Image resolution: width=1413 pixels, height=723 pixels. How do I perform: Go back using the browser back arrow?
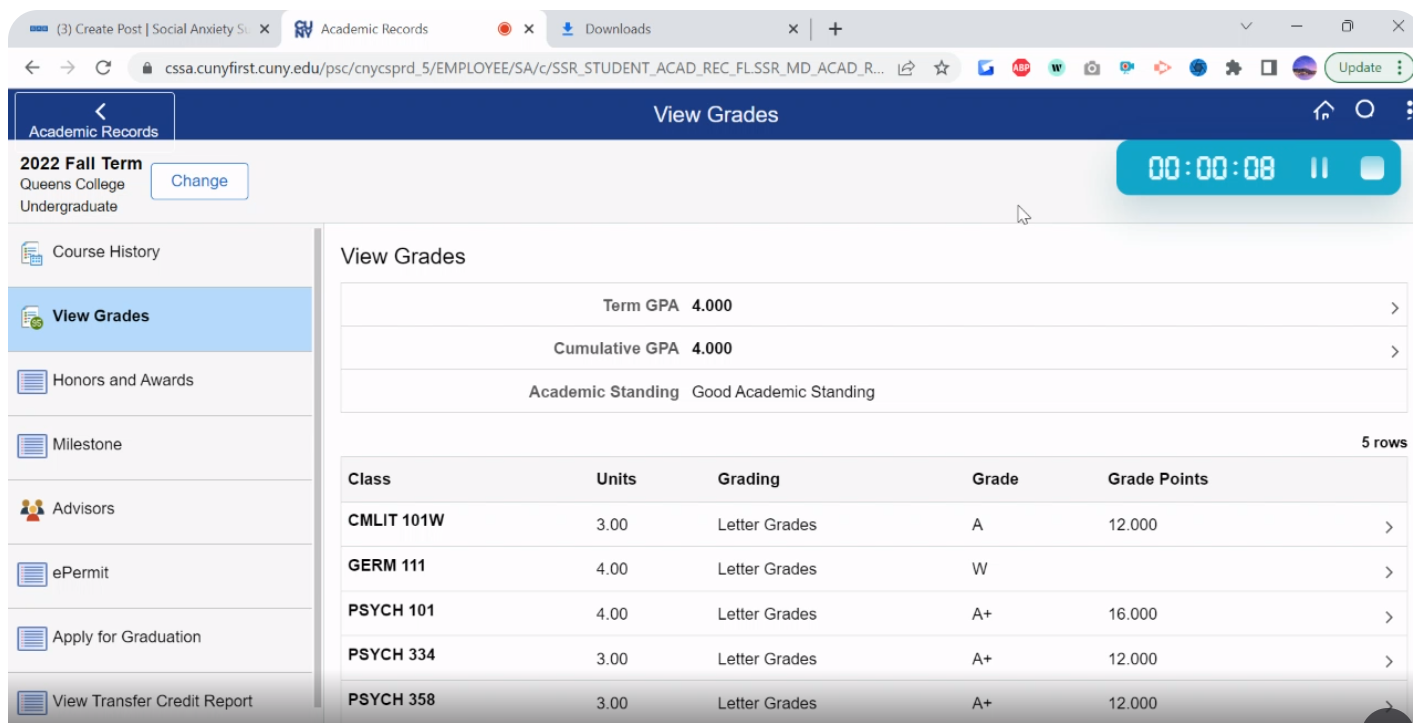(33, 68)
